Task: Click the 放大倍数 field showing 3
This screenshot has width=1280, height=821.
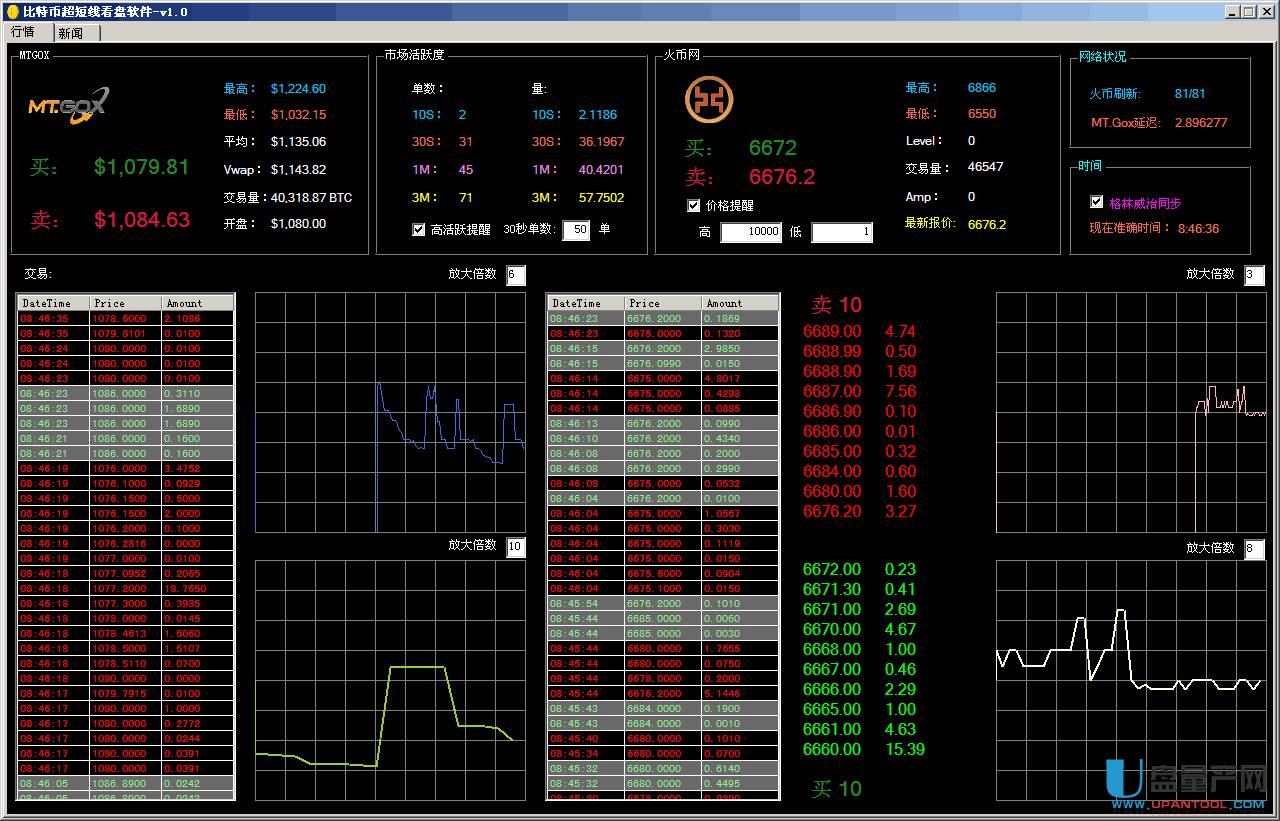Action: tap(1254, 275)
